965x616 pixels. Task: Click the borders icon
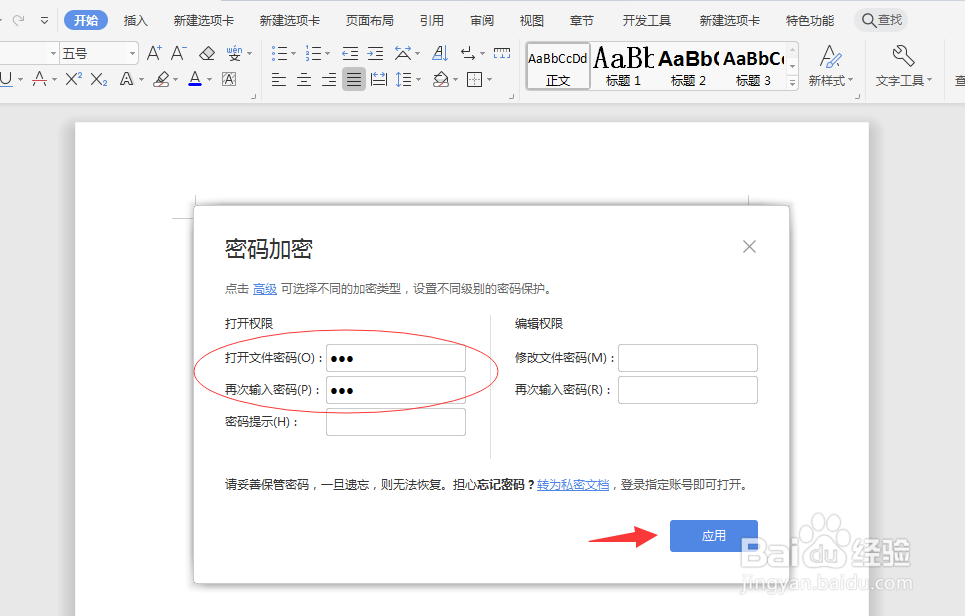[x=474, y=79]
